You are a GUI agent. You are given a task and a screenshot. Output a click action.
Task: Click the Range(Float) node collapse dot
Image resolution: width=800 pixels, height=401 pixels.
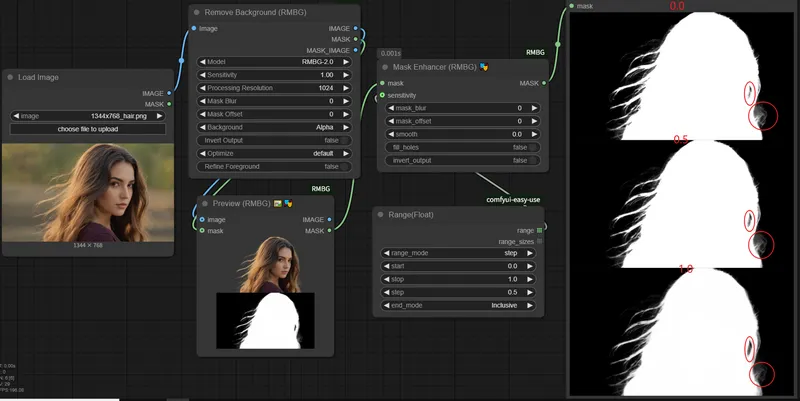pos(382,214)
